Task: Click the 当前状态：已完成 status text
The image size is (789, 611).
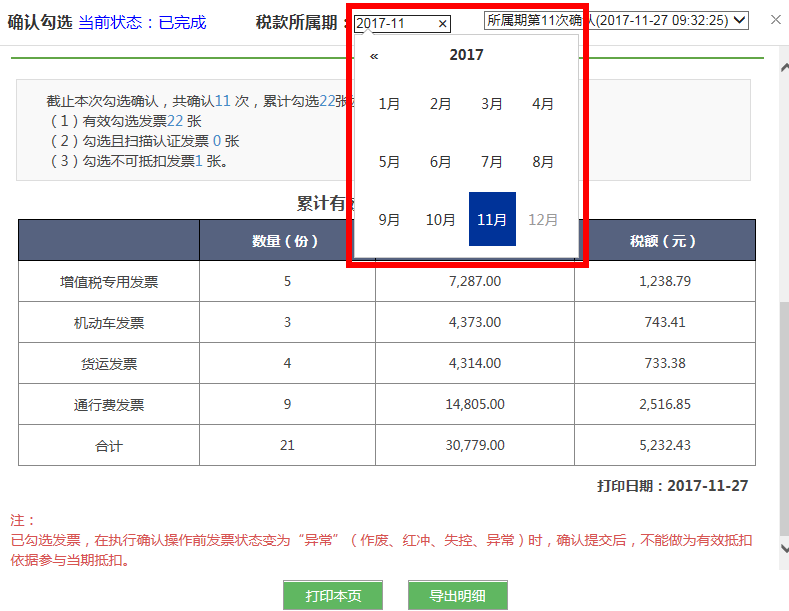Action: coord(142,23)
